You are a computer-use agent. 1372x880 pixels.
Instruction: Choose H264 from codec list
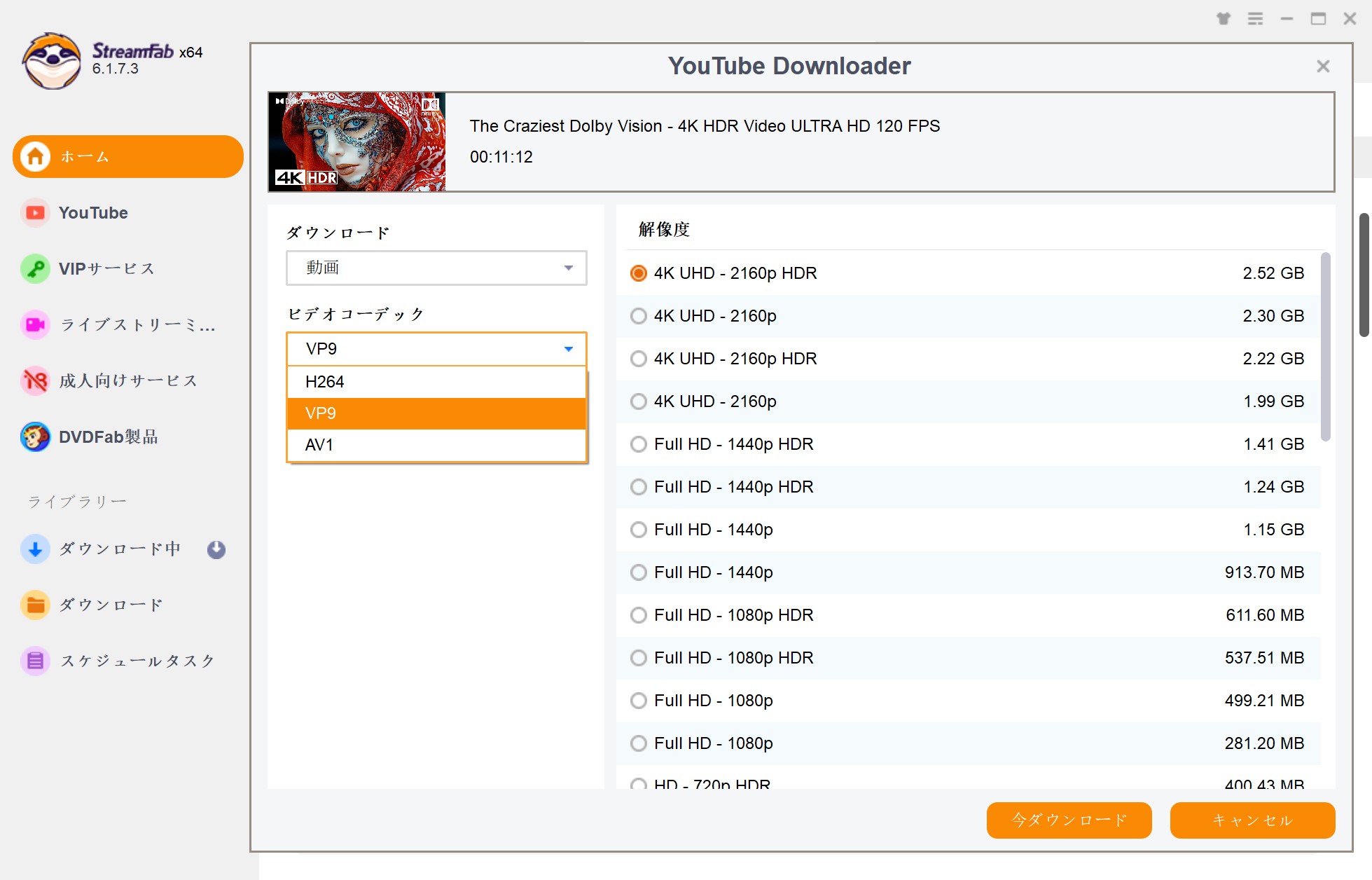click(x=436, y=382)
